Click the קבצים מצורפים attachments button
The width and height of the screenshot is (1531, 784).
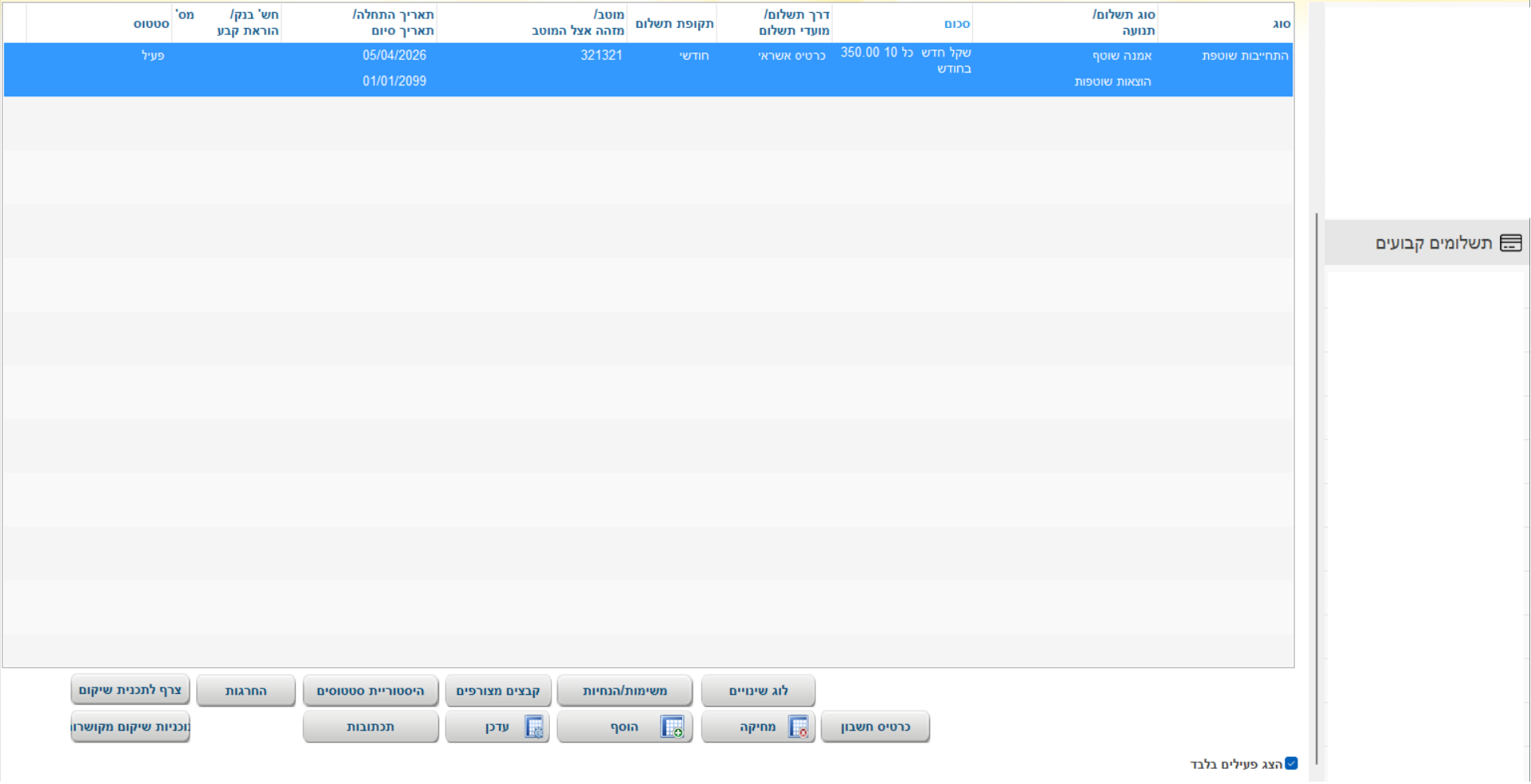(x=497, y=691)
